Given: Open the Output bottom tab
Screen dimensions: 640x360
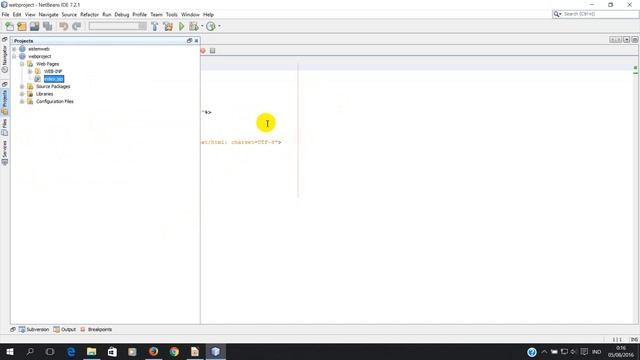Looking at the screenshot, I should click(64, 329).
